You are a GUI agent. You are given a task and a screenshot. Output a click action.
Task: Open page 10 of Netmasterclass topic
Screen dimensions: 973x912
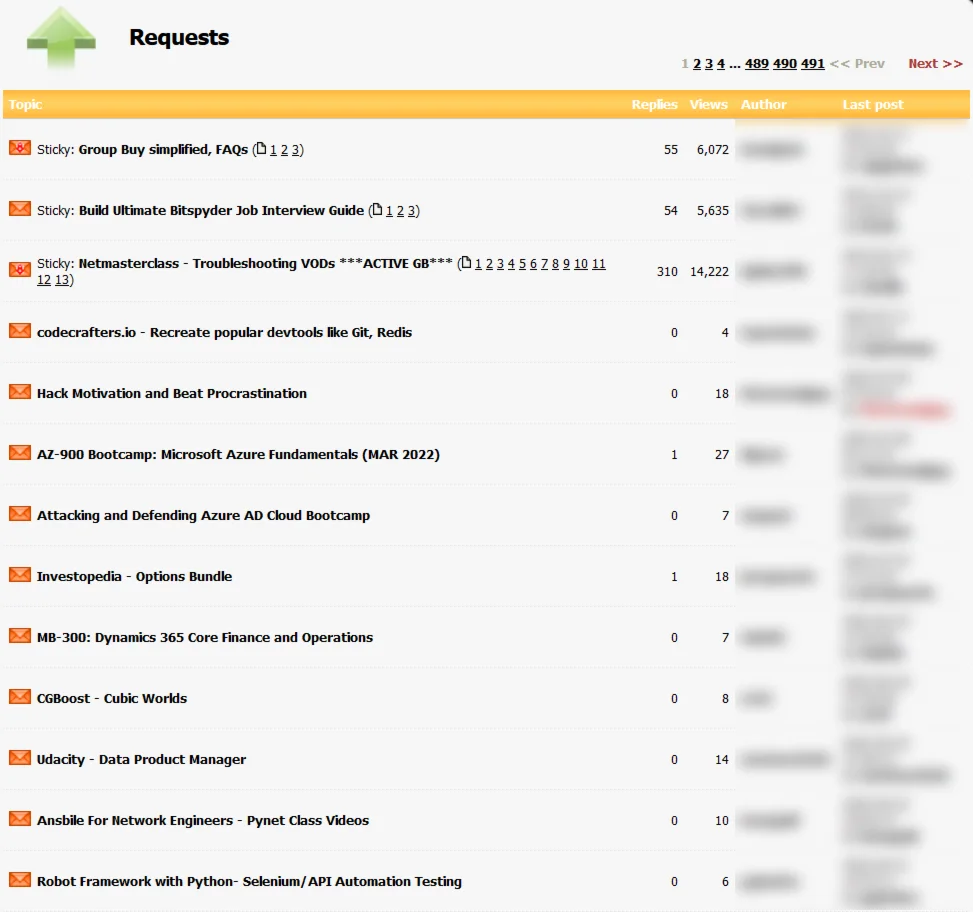(580, 264)
